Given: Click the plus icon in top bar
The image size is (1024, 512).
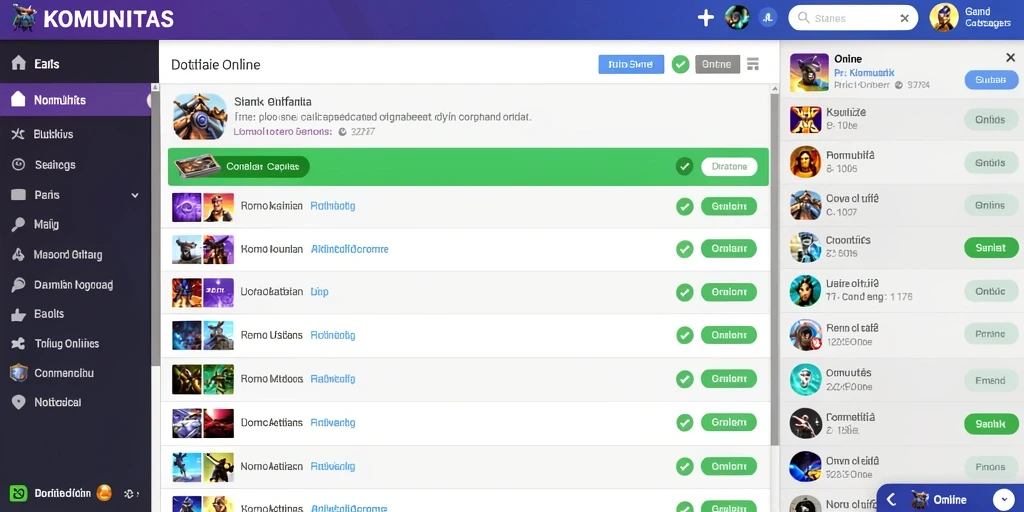Looking at the screenshot, I should coord(706,18).
